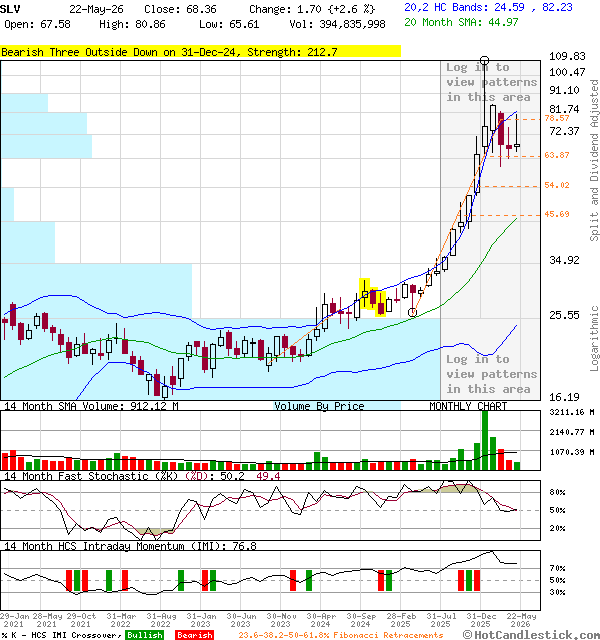This screenshot has width=600, height=640.
Task: Click the 109.83 price axis label
Action: pos(567,56)
